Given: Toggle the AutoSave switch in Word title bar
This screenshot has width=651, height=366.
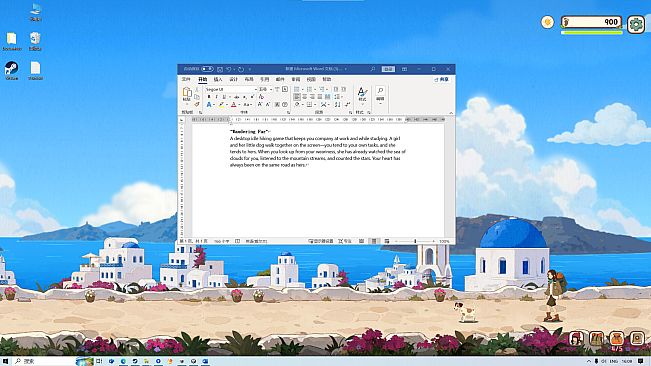Looking at the screenshot, I should [x=207, y=69].
